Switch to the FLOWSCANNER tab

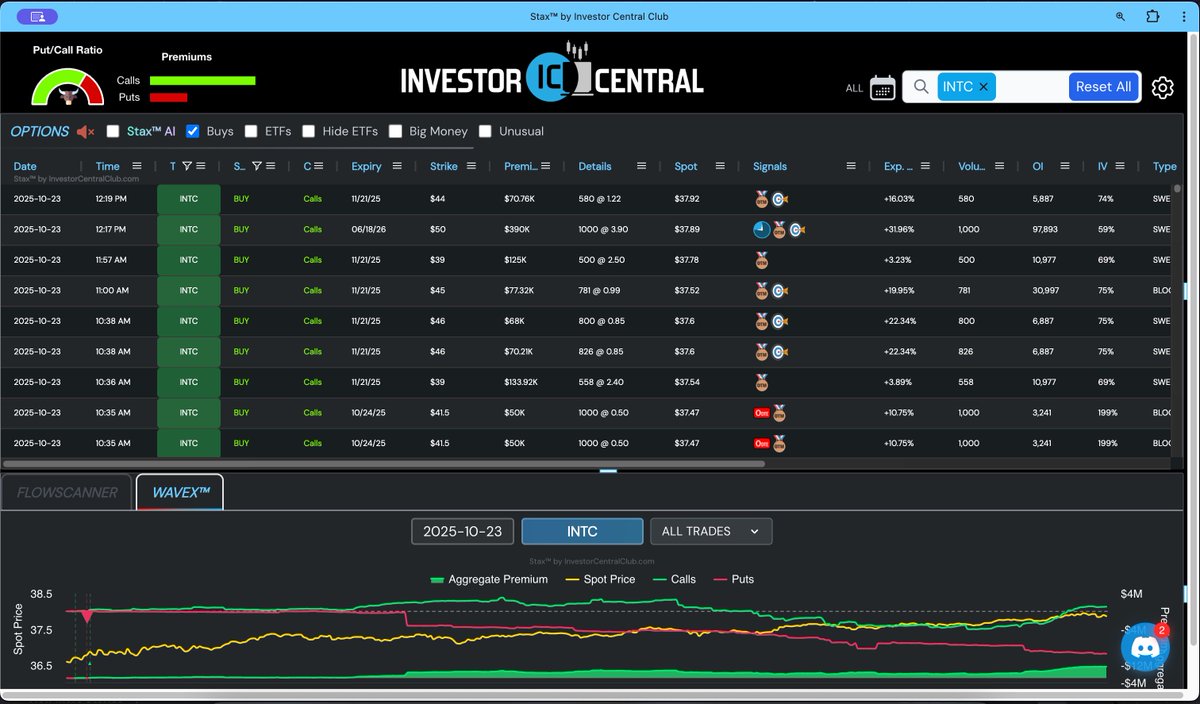coord(67,492)
